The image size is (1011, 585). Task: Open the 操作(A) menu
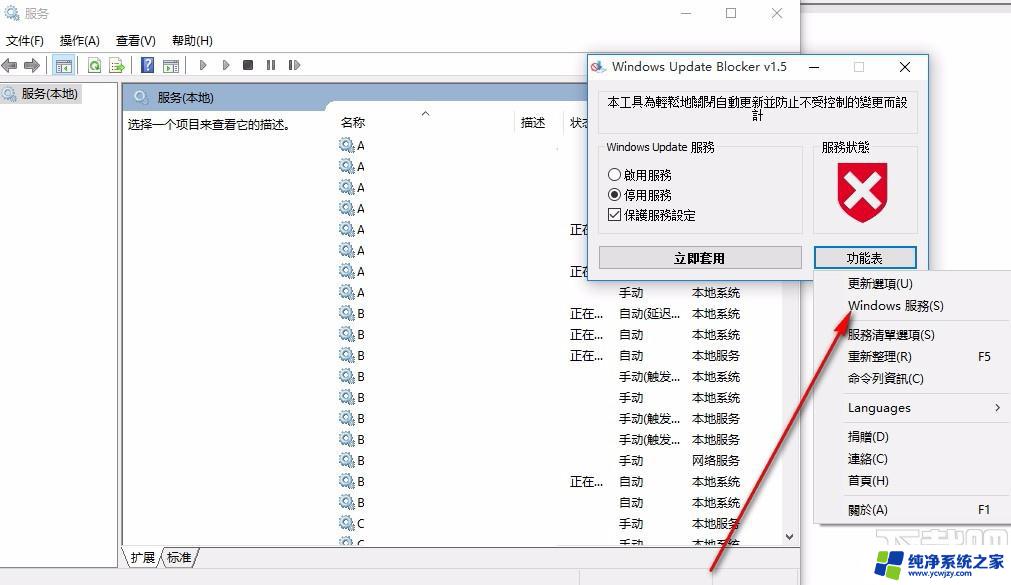point(80,41)
